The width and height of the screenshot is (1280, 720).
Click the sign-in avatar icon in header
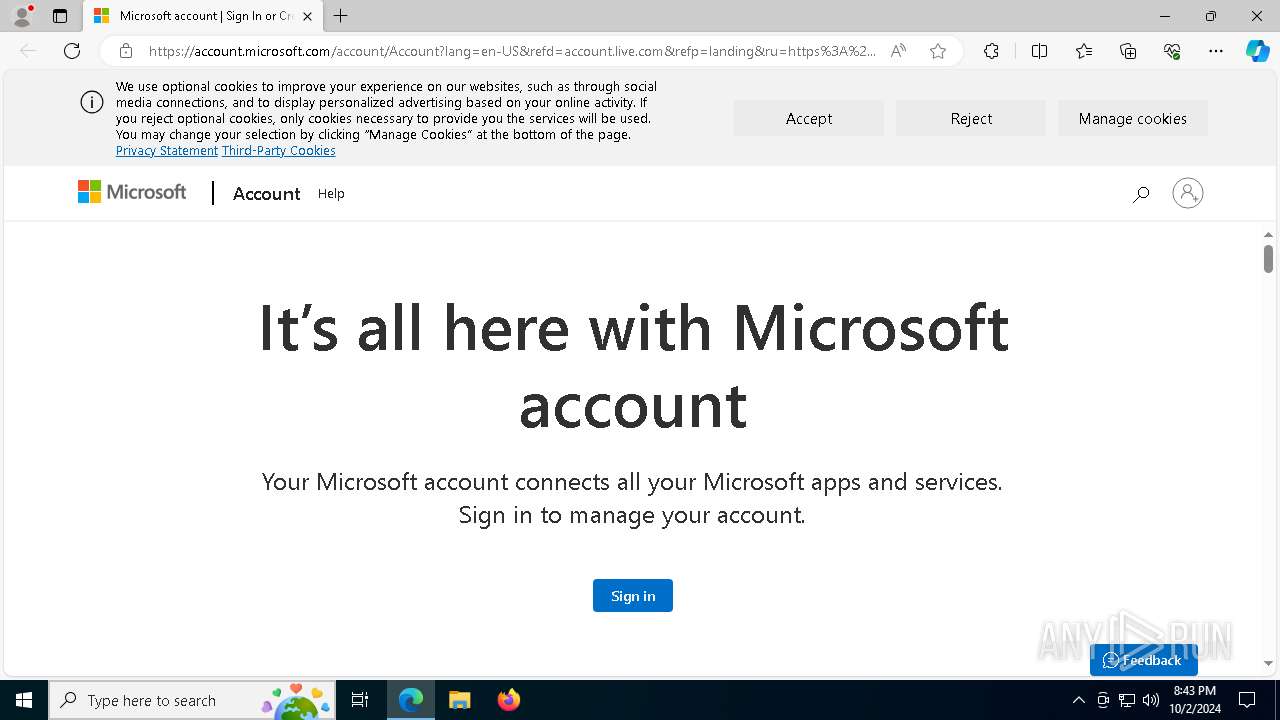(x=1188, y=193)
